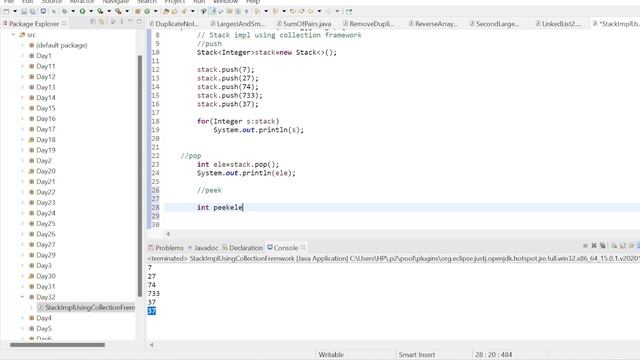Switch to the LinkedList2... editor tab
The width and height of the screenshot is (640, 360).
(x=558, y=24)
